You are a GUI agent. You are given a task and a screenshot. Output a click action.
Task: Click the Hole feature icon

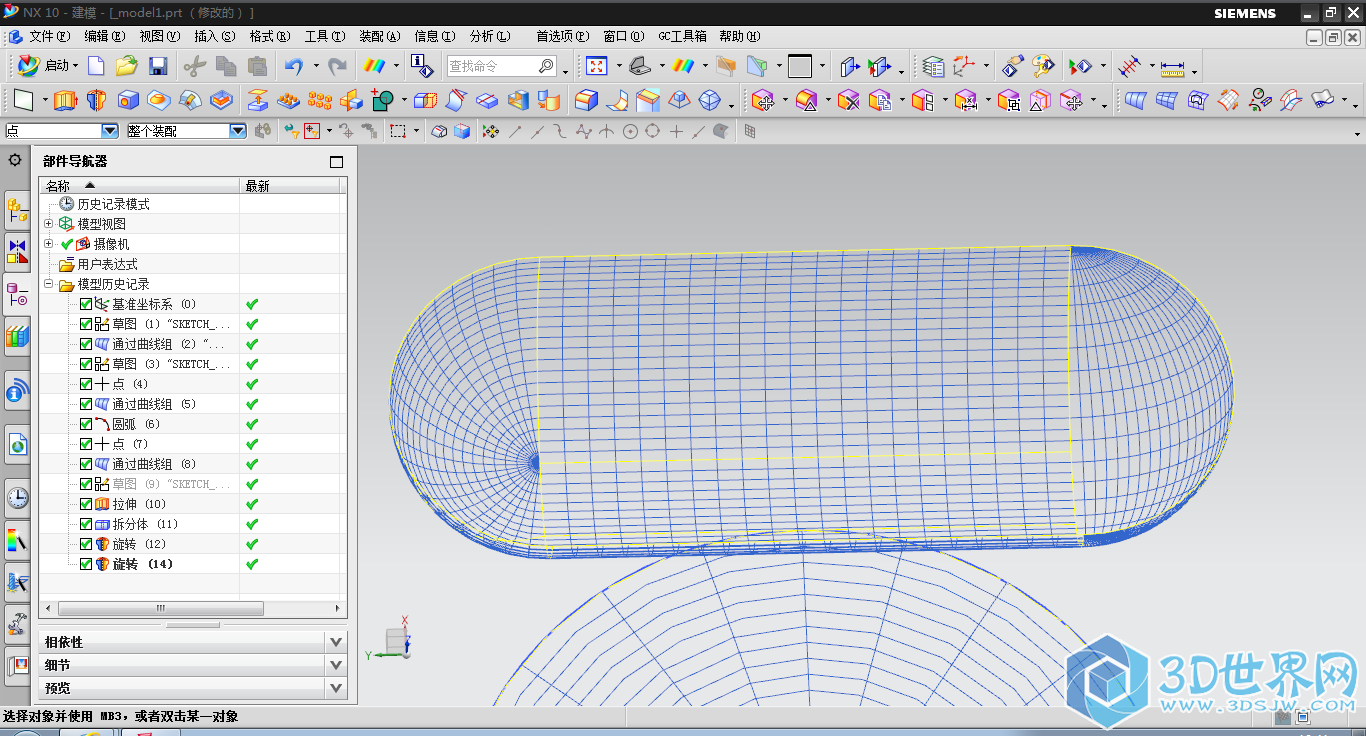128,100
